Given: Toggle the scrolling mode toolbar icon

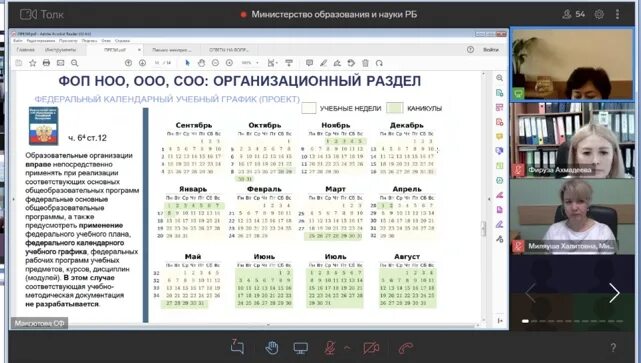Looking at the screenshot, I should click(x=289, y=63).
